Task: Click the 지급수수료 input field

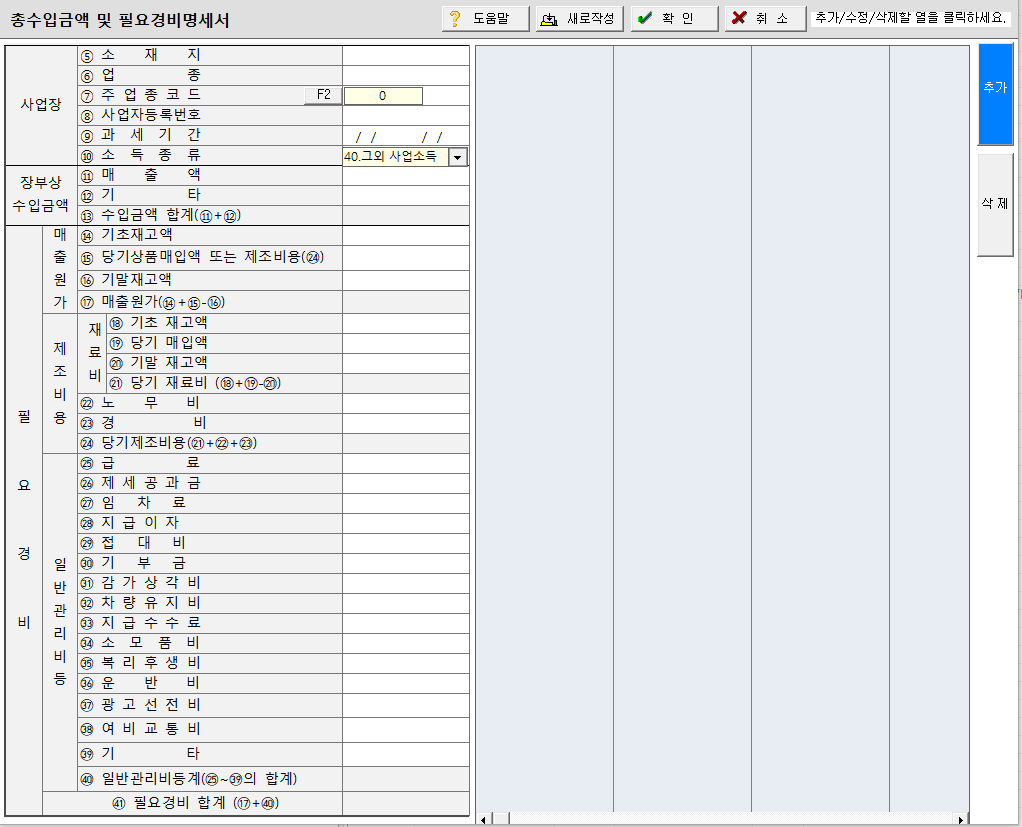Action: tap(405, 624)
